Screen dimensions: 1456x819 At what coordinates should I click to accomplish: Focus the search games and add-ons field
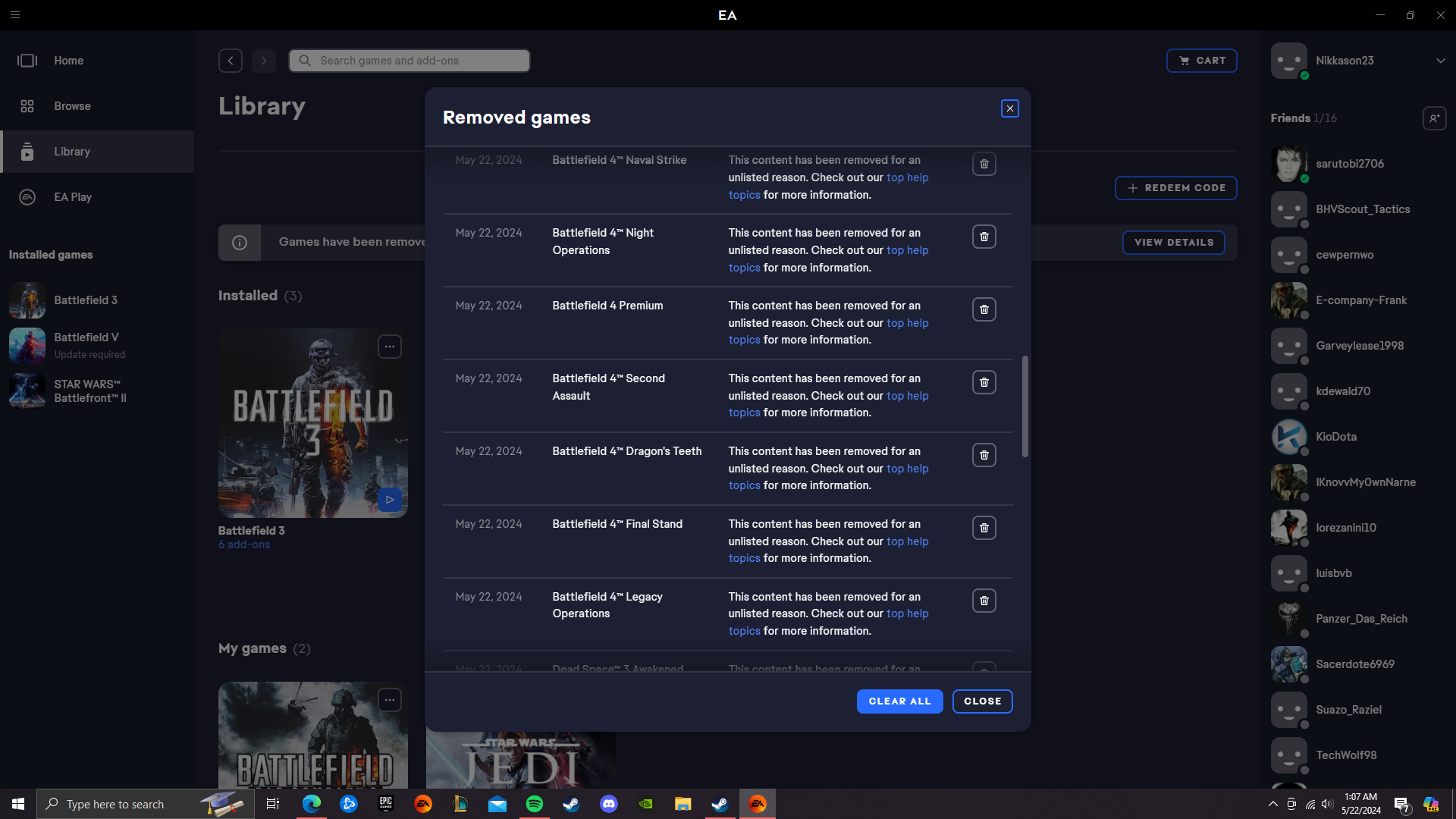(x=409, y=61)
